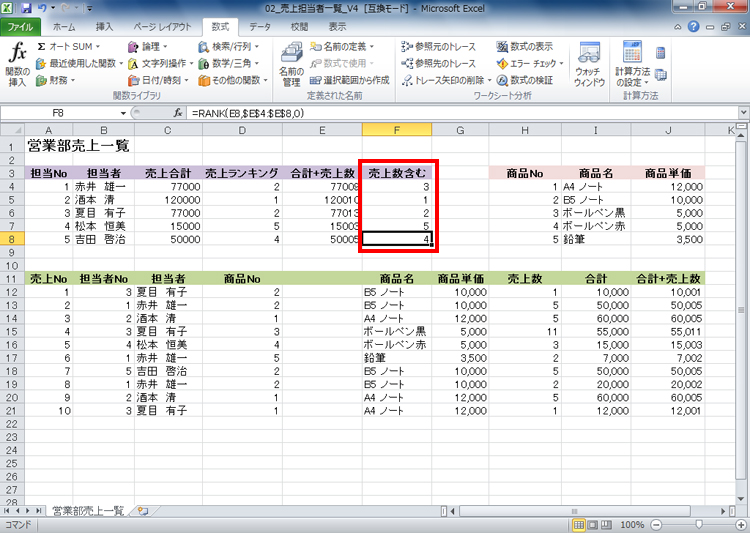The width and height of the screenshot is (750, 533).
Task: Switch to the Insert (挿入) tab
Action: 104,27
